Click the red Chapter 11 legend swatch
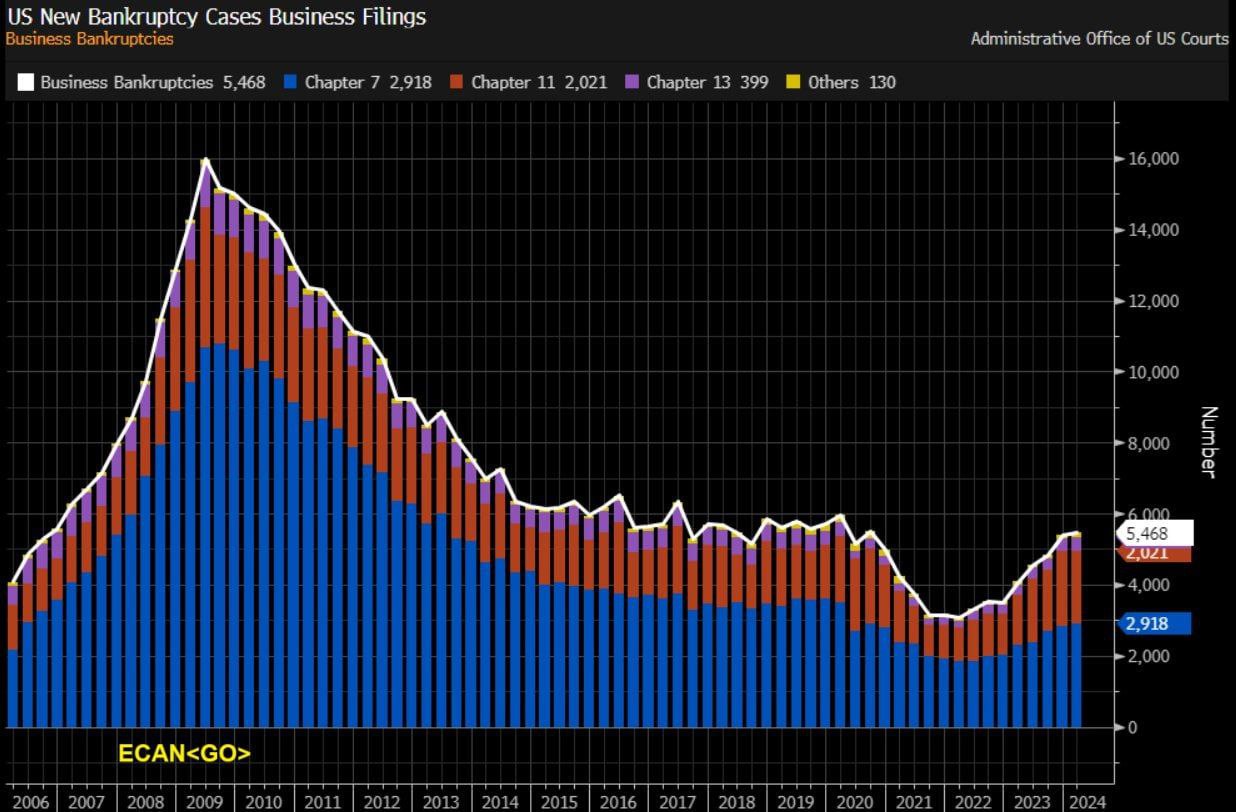Viewport: 1236px width, 812px height. pyautogui.click(x=456, y=83)
